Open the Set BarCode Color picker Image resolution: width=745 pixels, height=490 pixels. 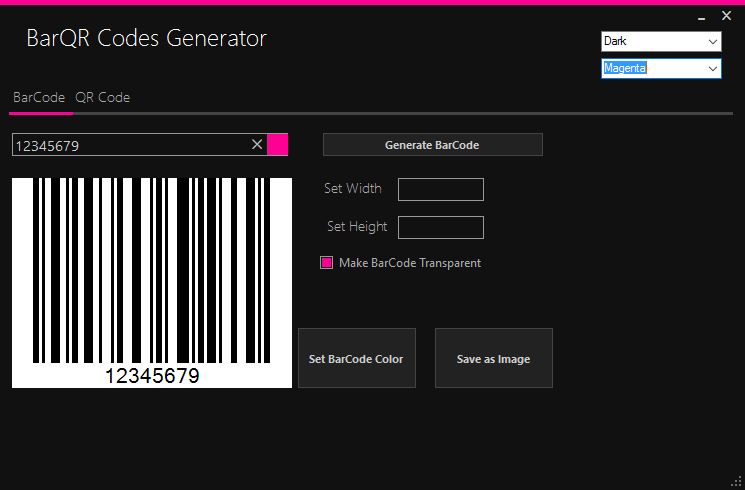tap(356, 359)
